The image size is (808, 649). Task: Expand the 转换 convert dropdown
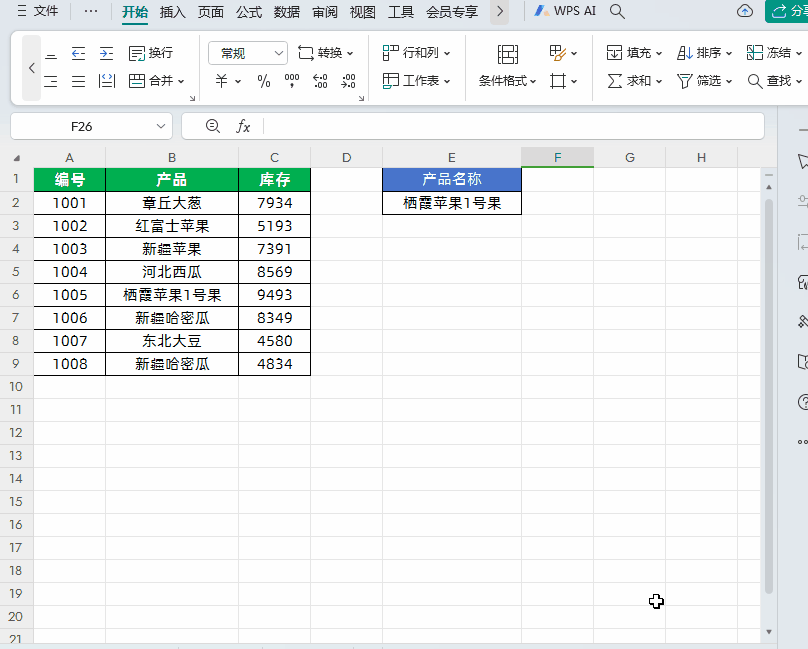click(x=350, y=53)
